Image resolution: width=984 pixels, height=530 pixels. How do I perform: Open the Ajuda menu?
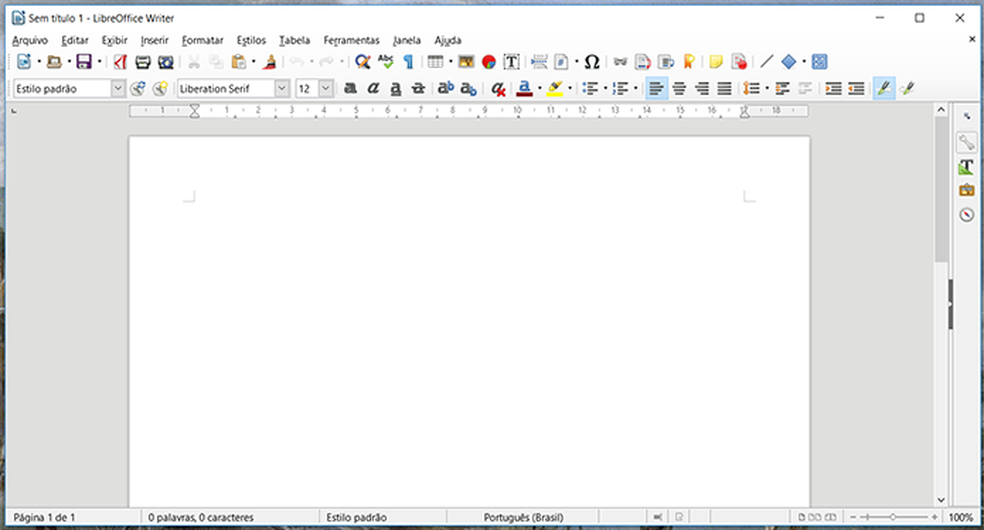point(448,40)
